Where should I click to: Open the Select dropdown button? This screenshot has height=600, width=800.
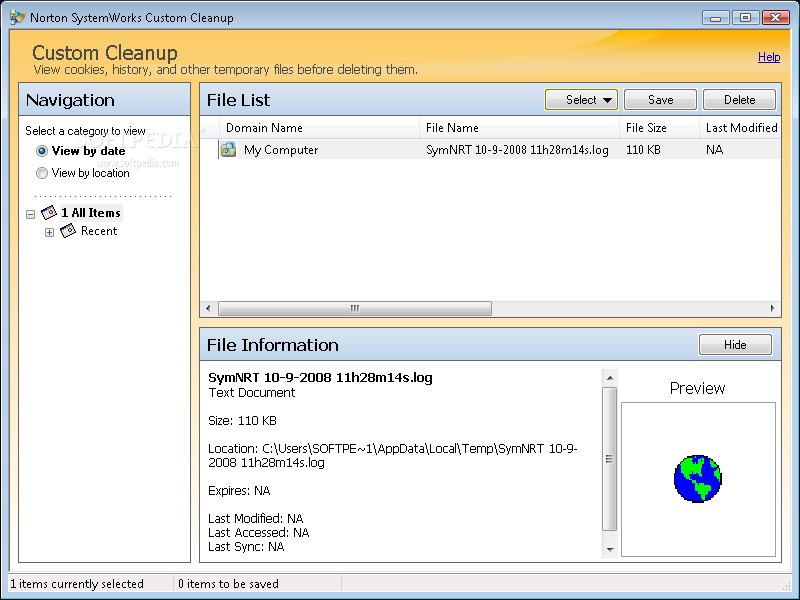tap(581, 99)
